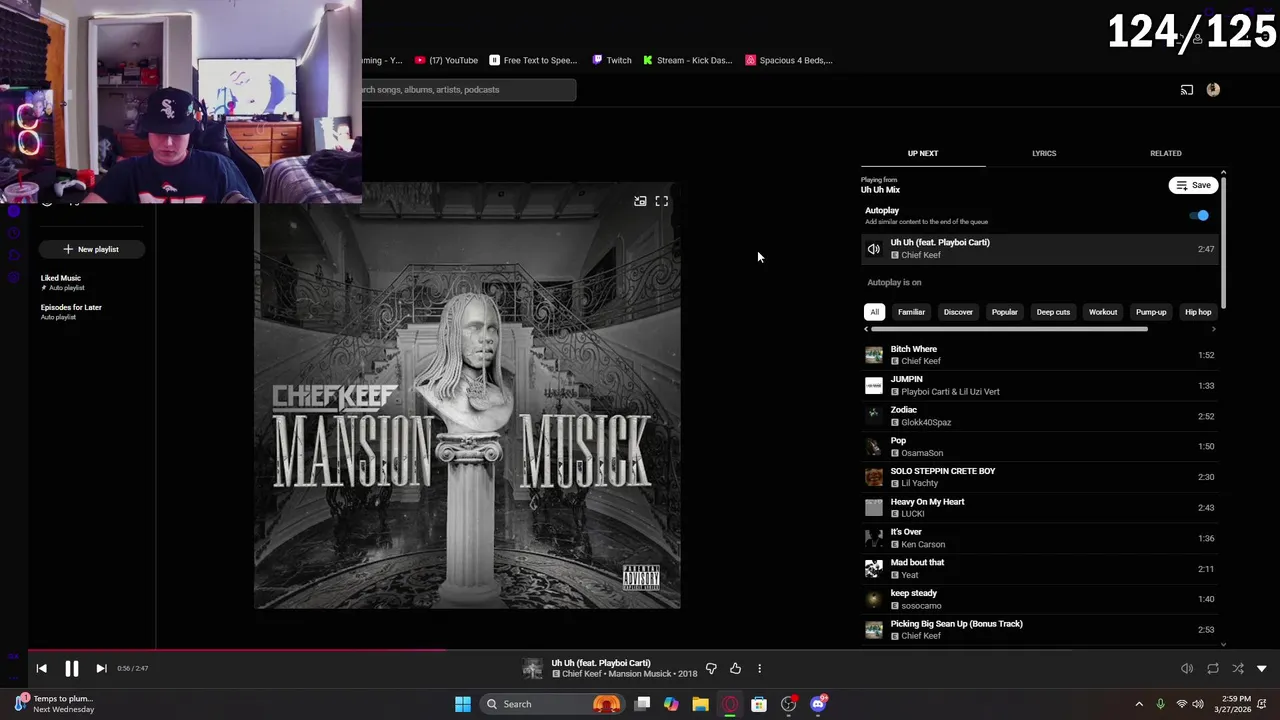The height and width of the screenshot is (720, 1280).
Task: Click right arrow of filter chip scrollbar
Action: pyautogui.click(x=1214, y=329)
